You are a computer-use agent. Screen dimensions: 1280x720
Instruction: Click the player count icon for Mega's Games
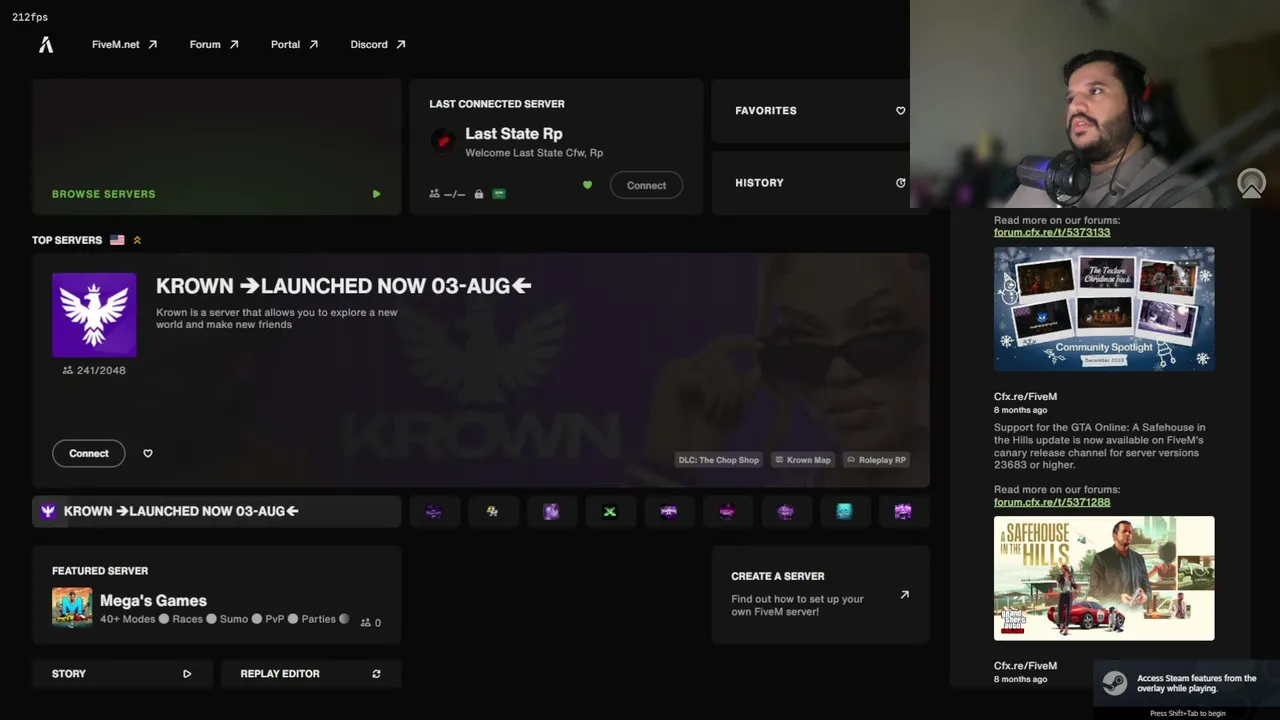point(366,622)
